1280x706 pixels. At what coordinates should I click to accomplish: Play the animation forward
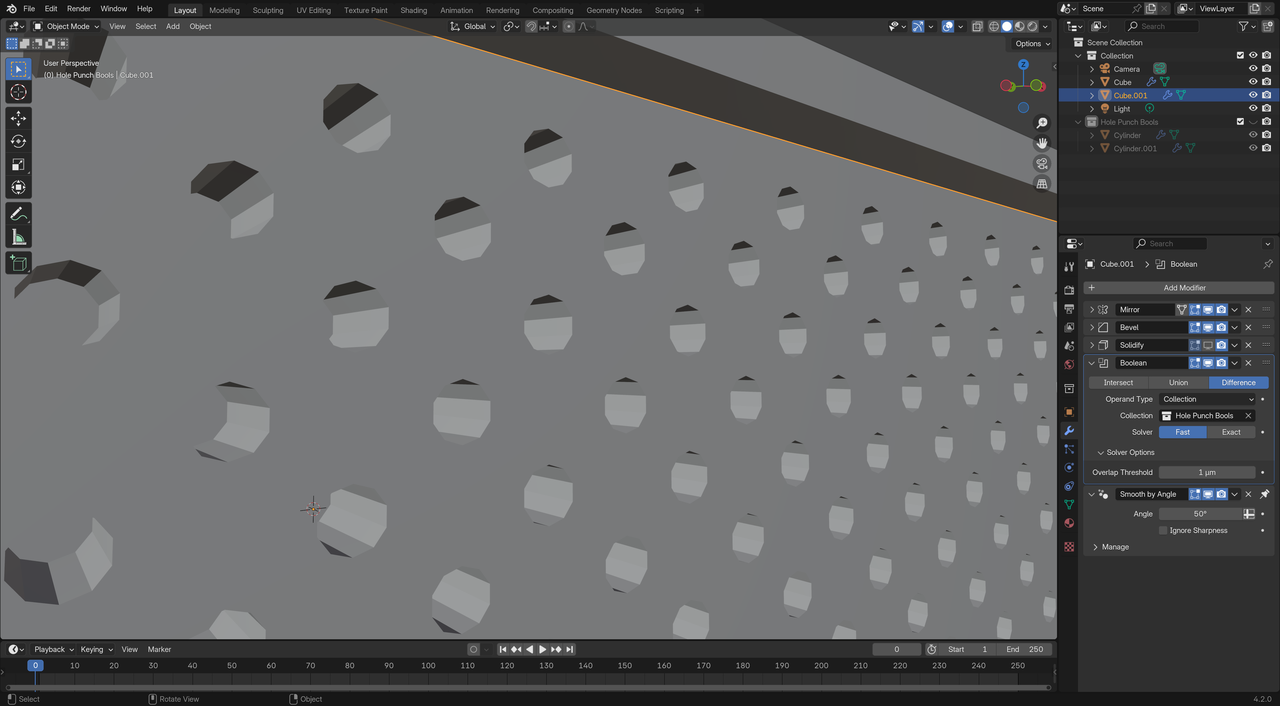[543, 649]
